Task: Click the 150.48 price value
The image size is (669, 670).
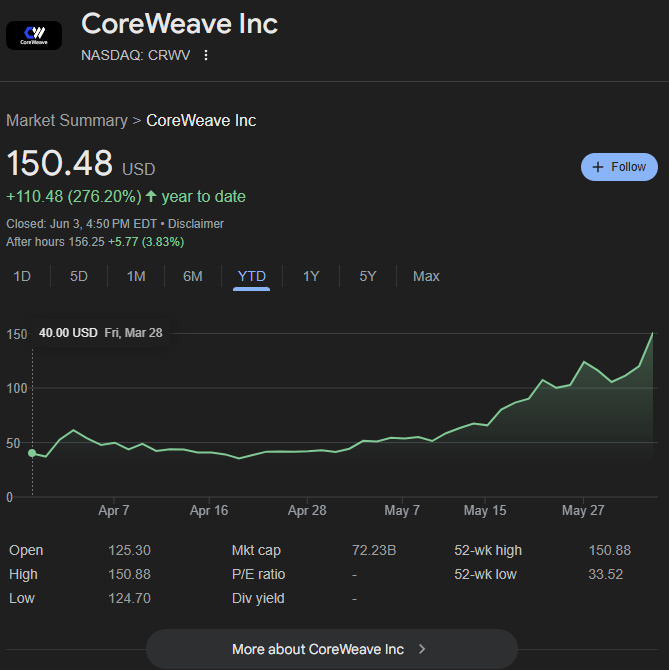Action: [x=60, y=163]
